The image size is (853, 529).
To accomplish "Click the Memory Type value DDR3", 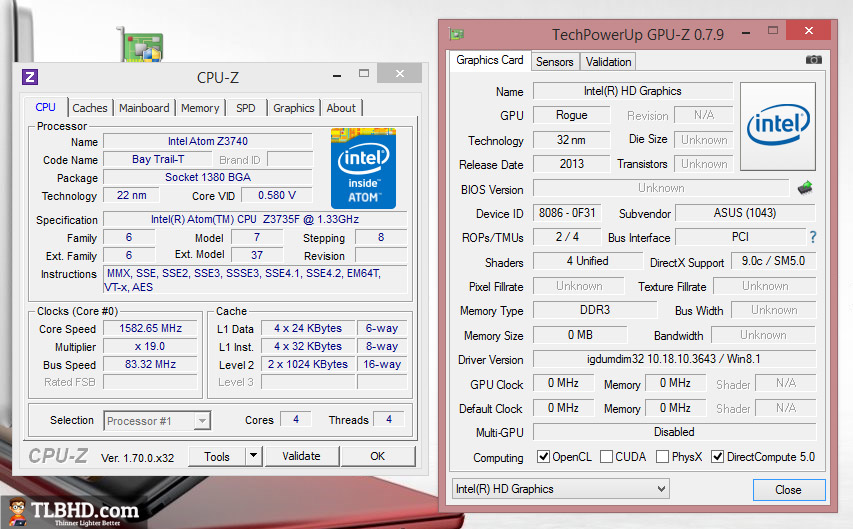I will (595, 310).
